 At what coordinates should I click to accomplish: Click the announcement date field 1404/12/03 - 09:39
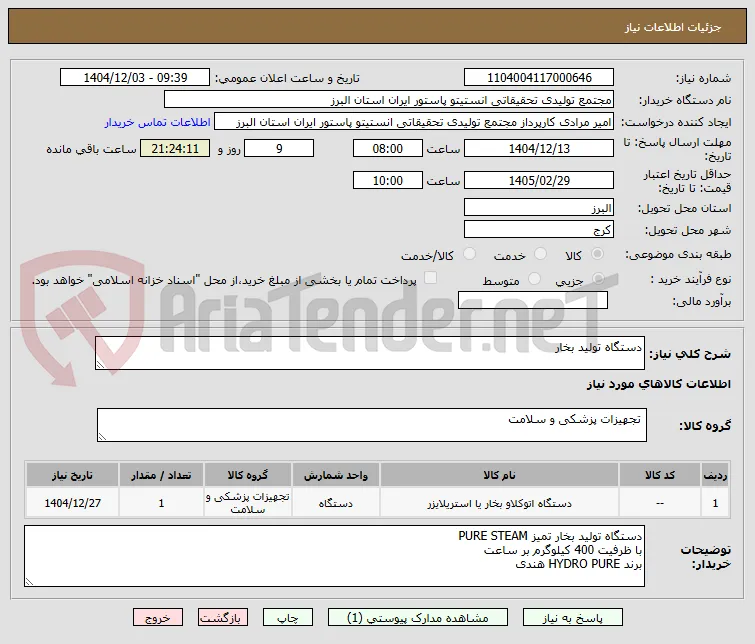pyautogui.click(x=135, y=78)
